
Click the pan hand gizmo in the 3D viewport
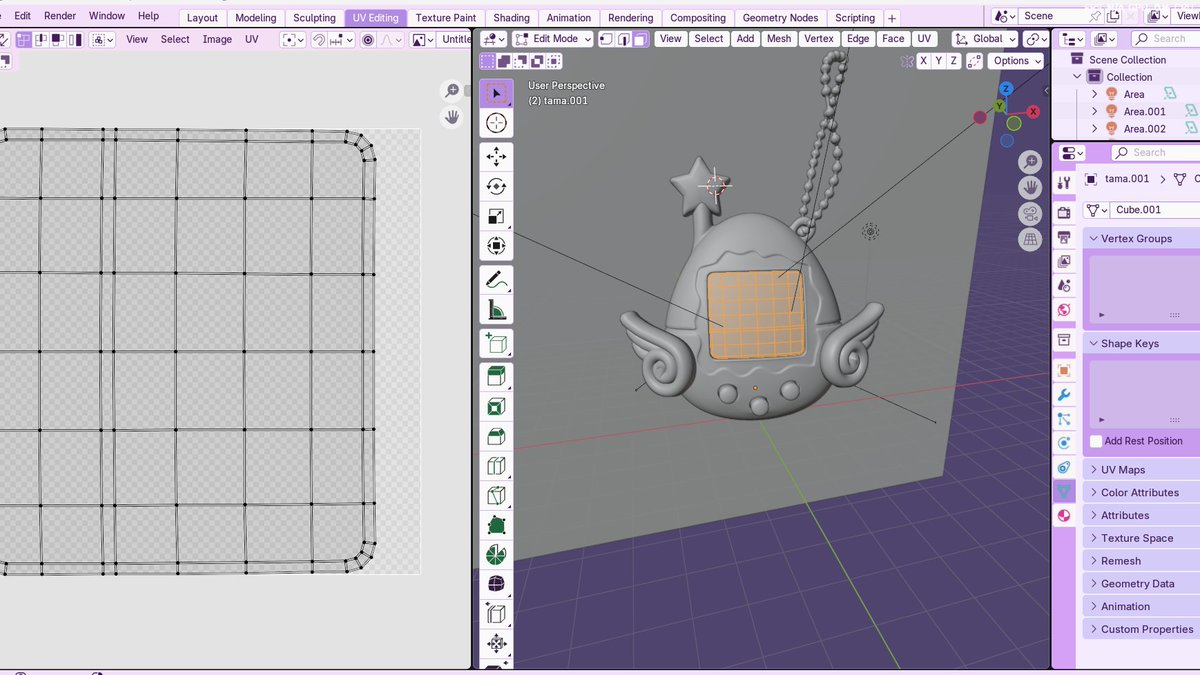1030,188
